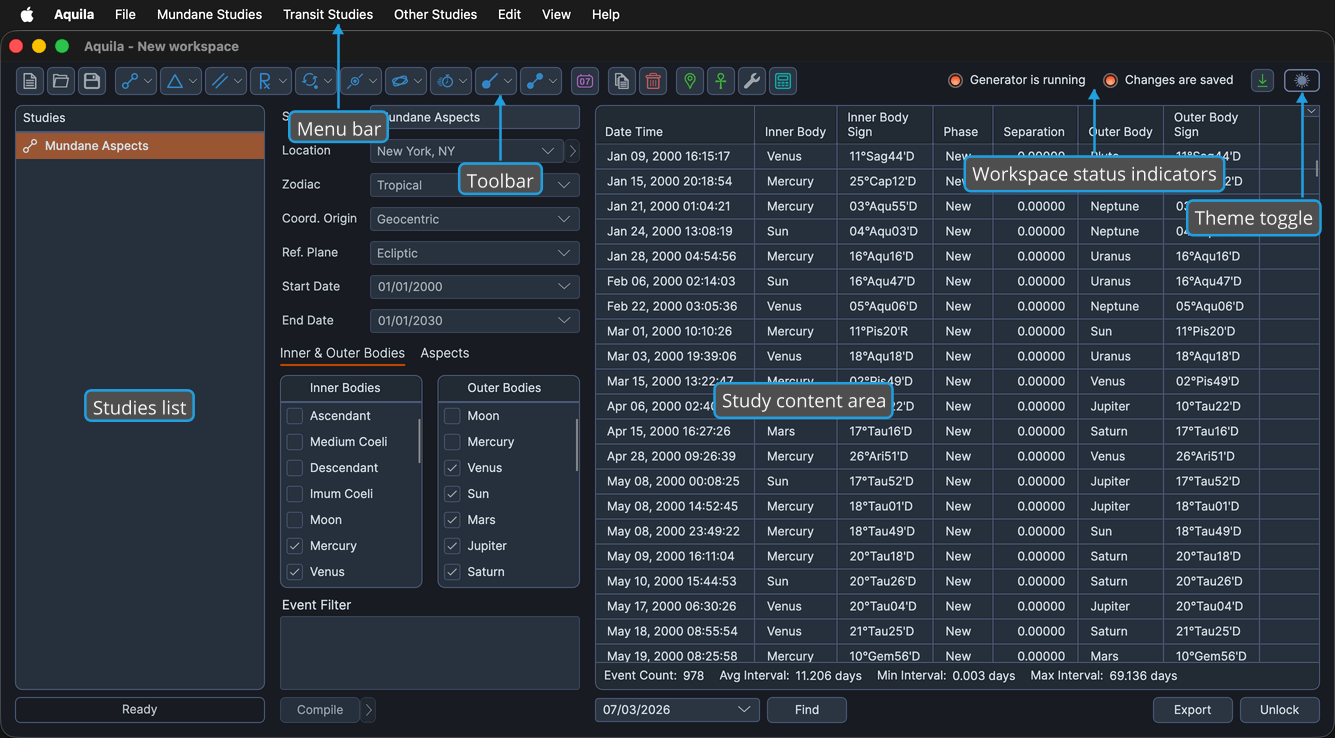Select the Inner & Outer Bodies tab
This screenshot has height=738, width=1335.
(342, 353)
